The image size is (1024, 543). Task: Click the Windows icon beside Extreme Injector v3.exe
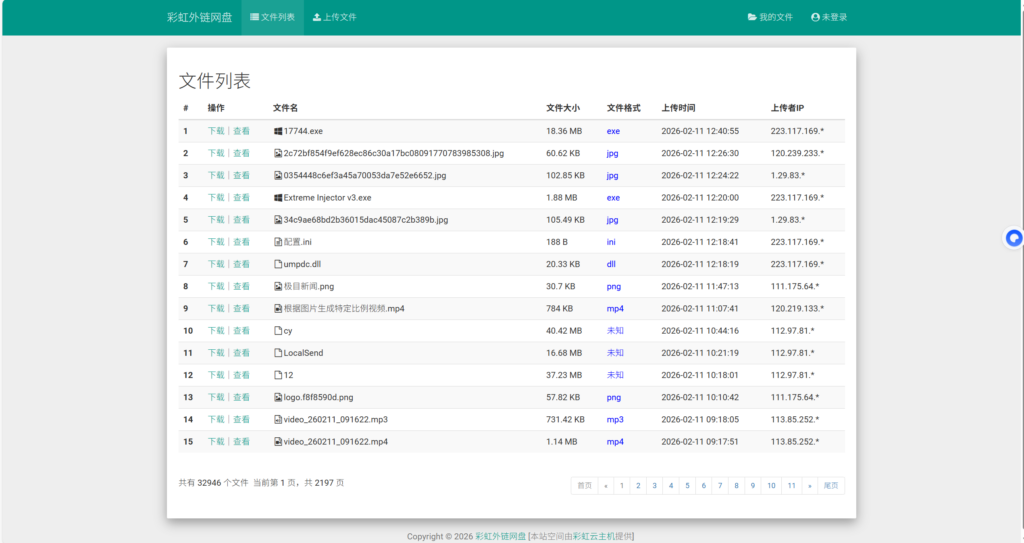[x=278, y=198]
